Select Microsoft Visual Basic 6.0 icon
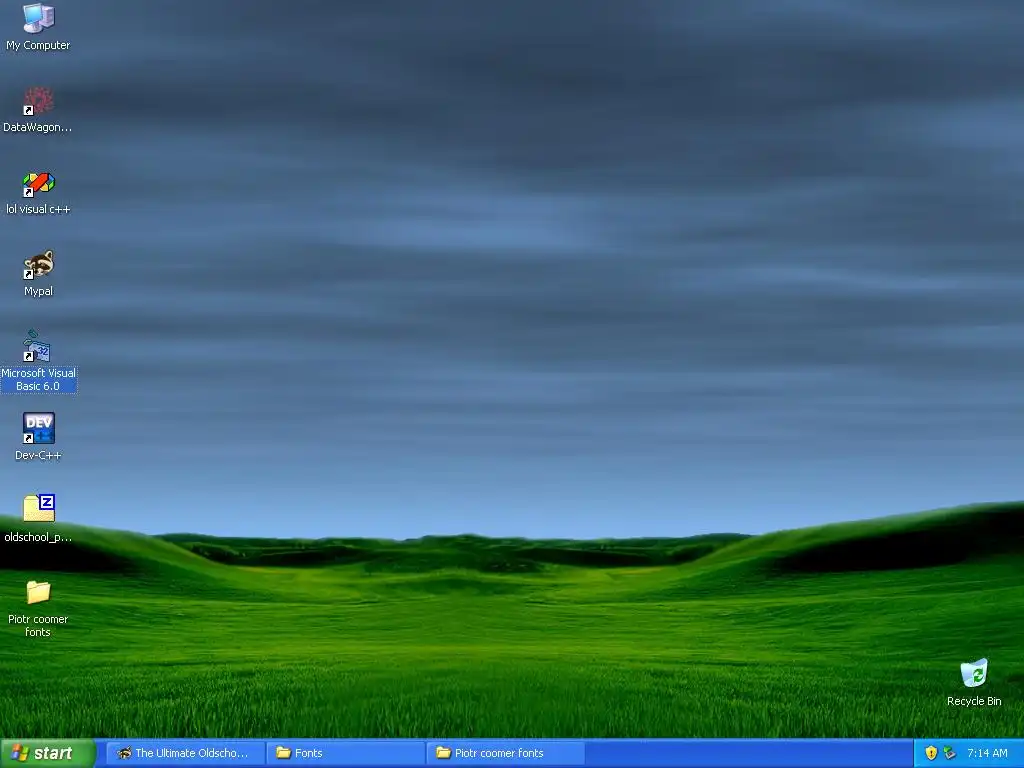Image resolution: width=1024 pixels, height=768 pixels. (x=39, y=347)
